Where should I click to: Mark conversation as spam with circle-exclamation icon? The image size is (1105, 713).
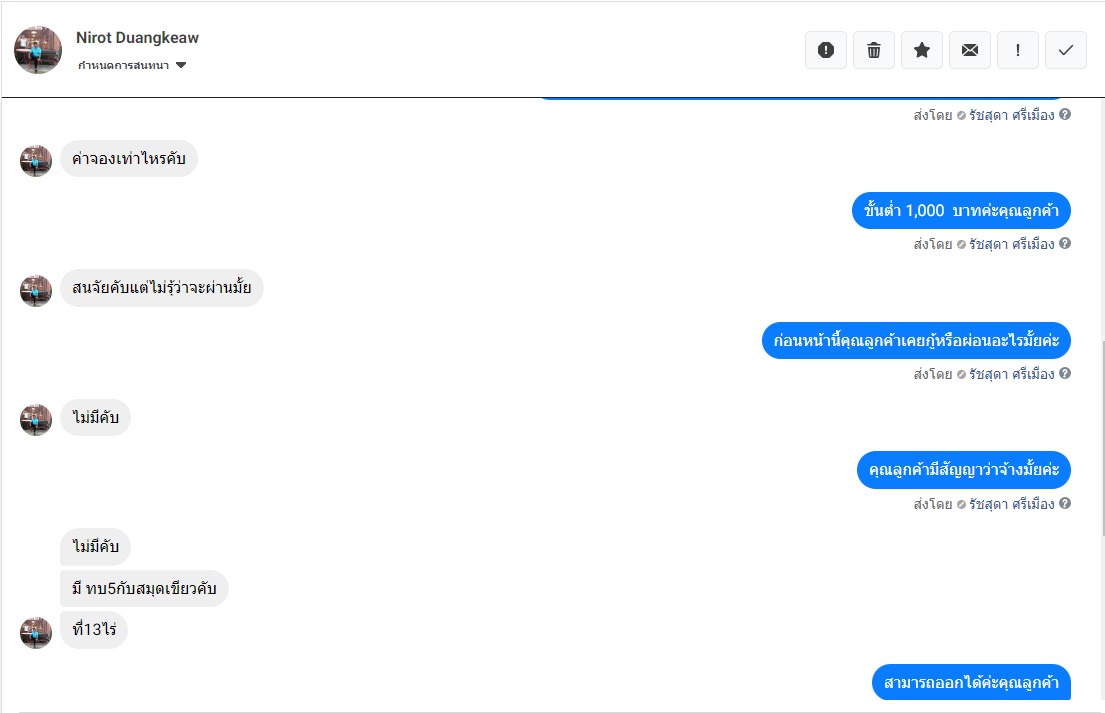pos(826,50)
